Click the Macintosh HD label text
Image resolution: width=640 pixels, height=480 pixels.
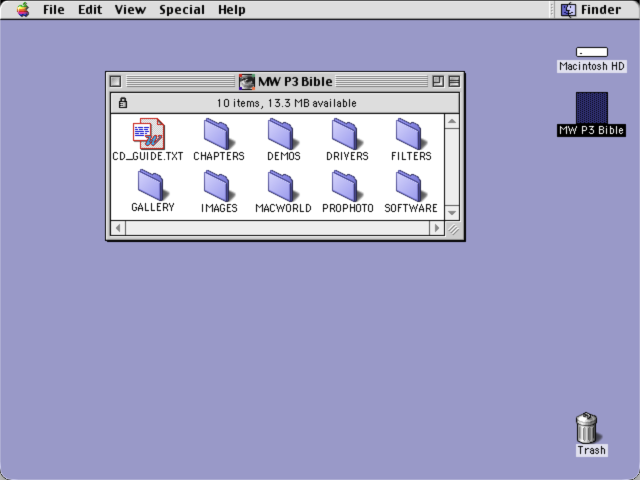pos(592,66)
